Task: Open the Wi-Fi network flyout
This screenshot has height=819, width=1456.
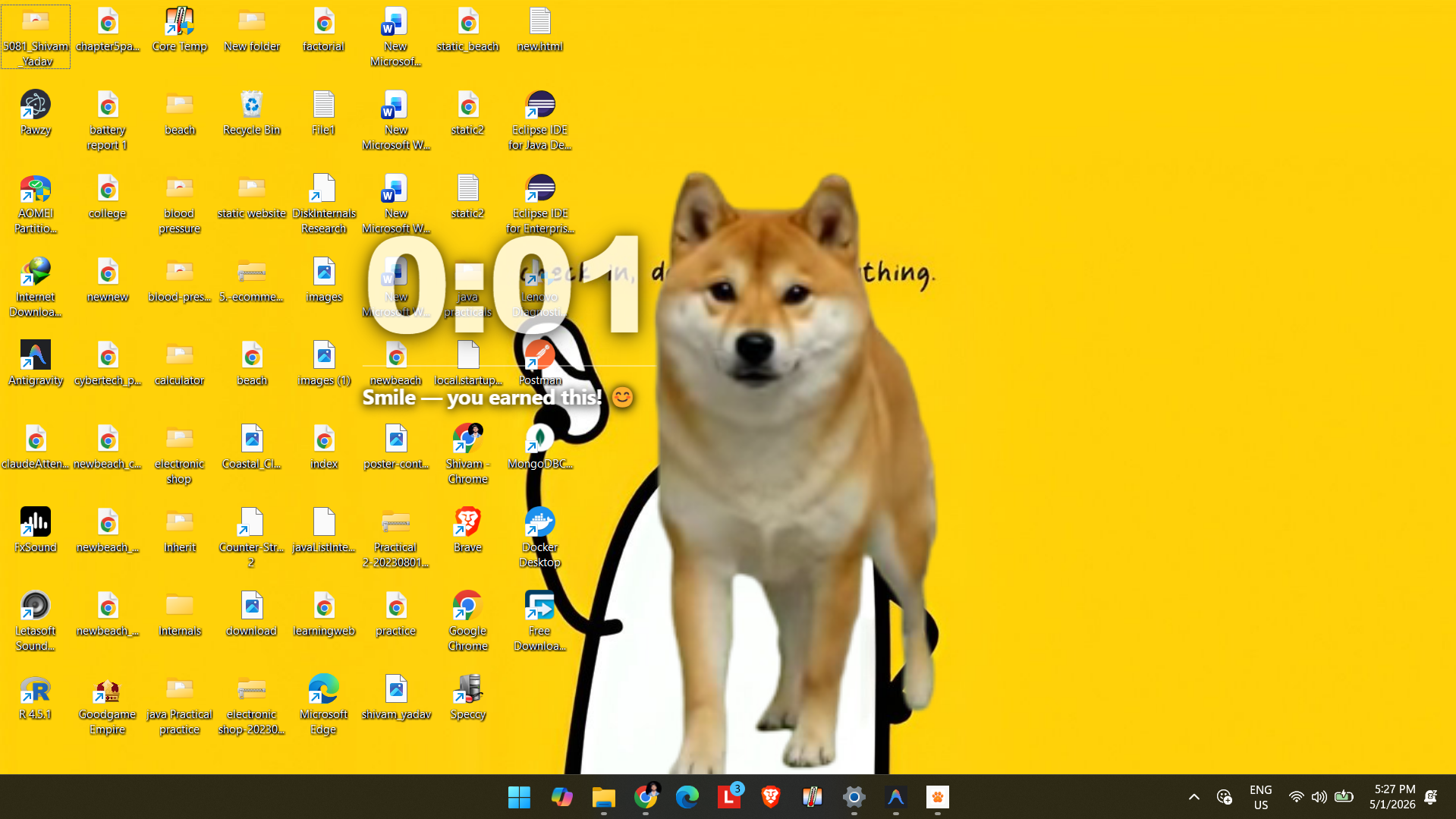Action: (1297, 797)
